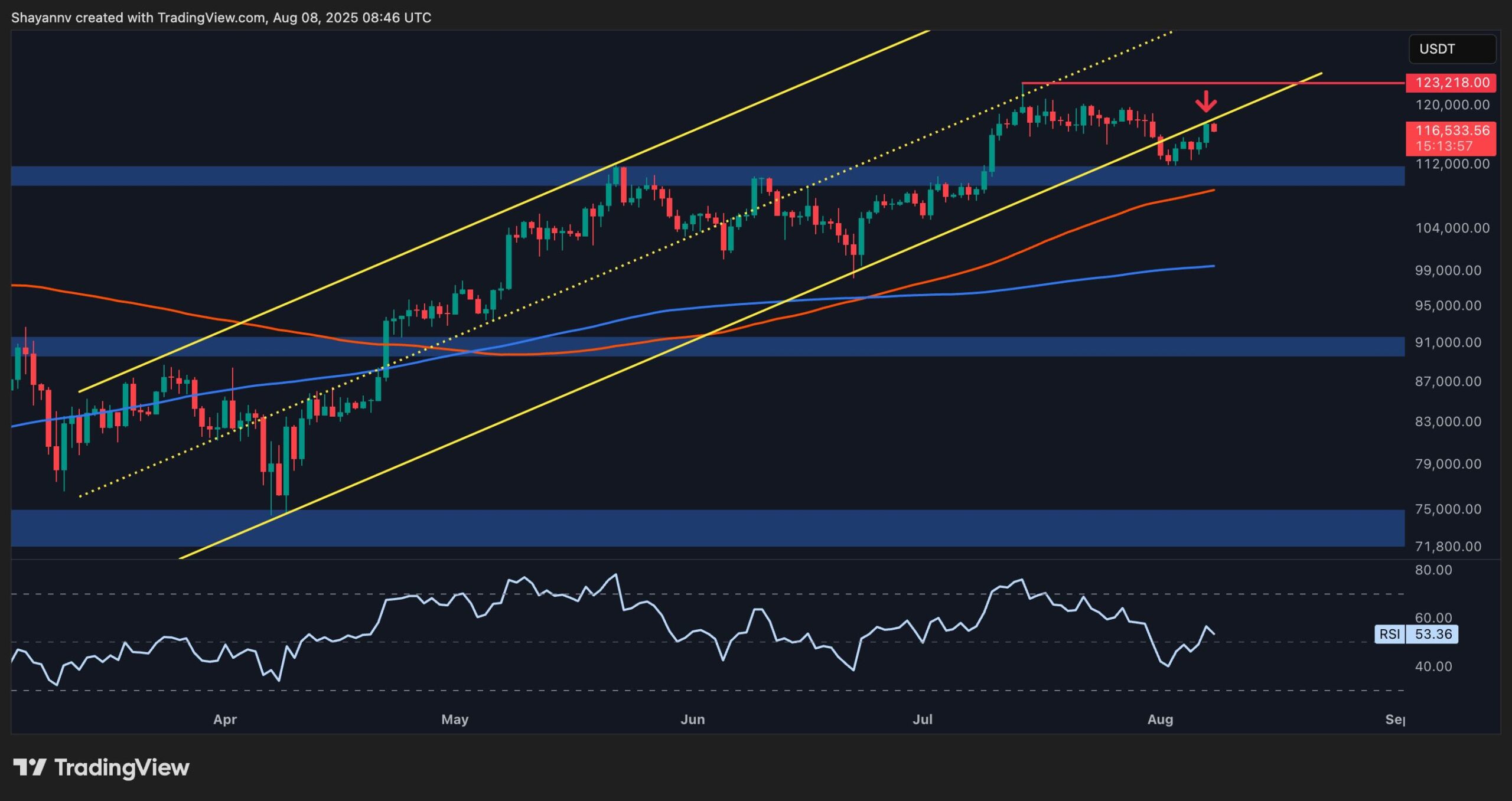Click the 123,218.00 red price label

coord(1452,83)
